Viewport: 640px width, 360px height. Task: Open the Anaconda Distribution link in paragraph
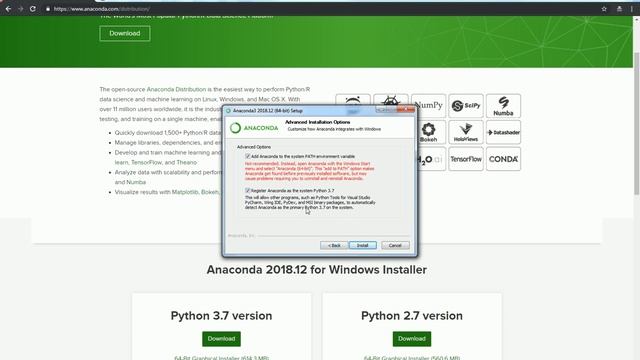pyautogui.click(x=176, y=89)
